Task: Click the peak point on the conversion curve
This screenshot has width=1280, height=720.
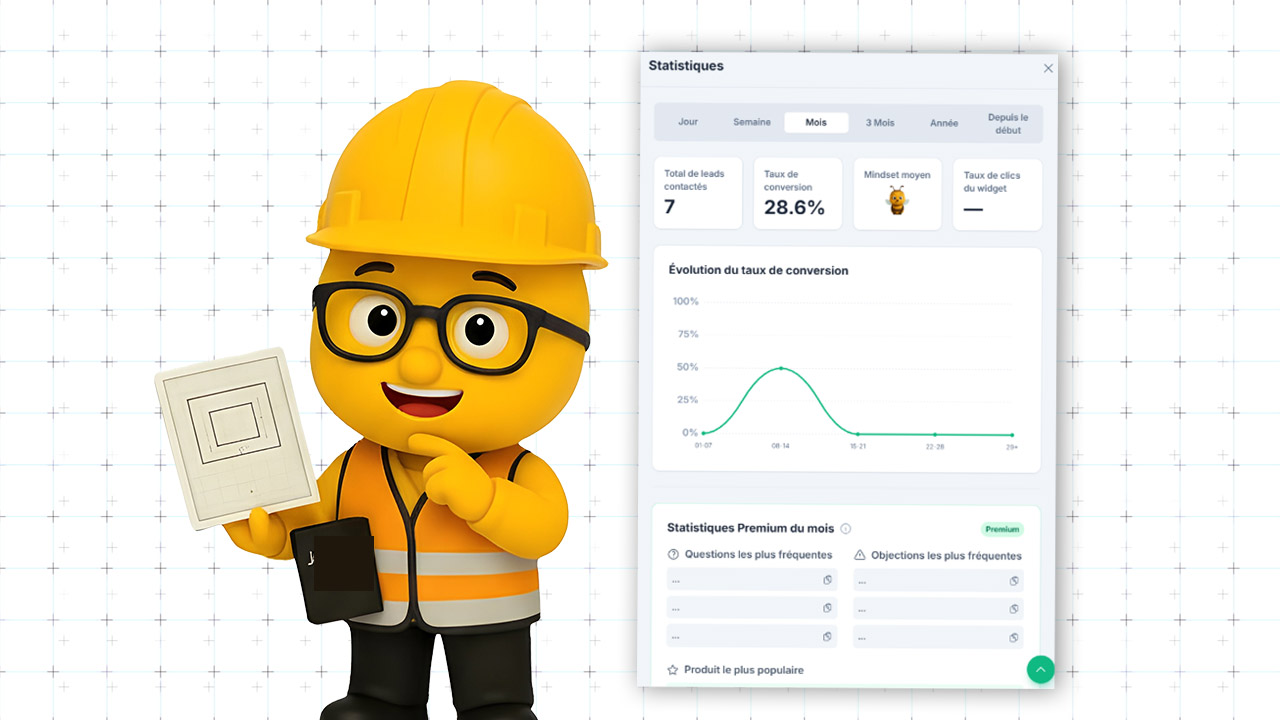Action: 782,367
